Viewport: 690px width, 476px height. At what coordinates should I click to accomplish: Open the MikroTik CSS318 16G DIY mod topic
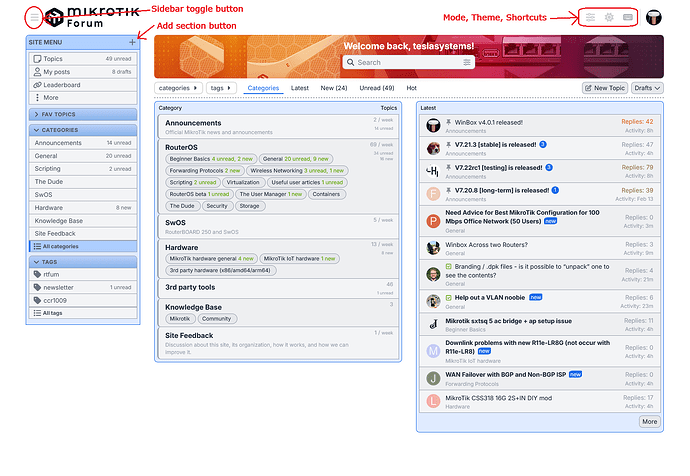click(x=499, y=398)
